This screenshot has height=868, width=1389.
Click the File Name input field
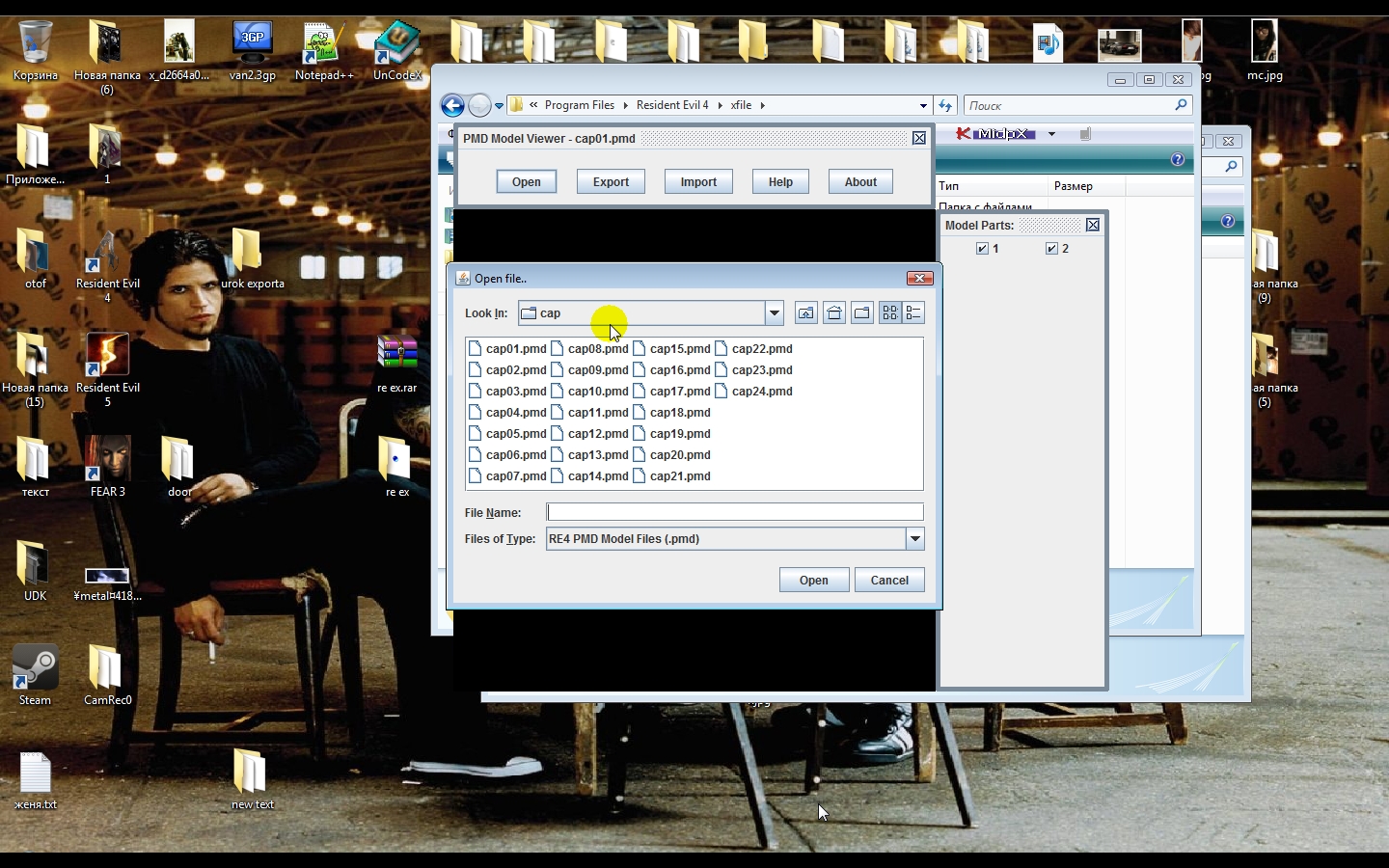[x=735, y=512]
